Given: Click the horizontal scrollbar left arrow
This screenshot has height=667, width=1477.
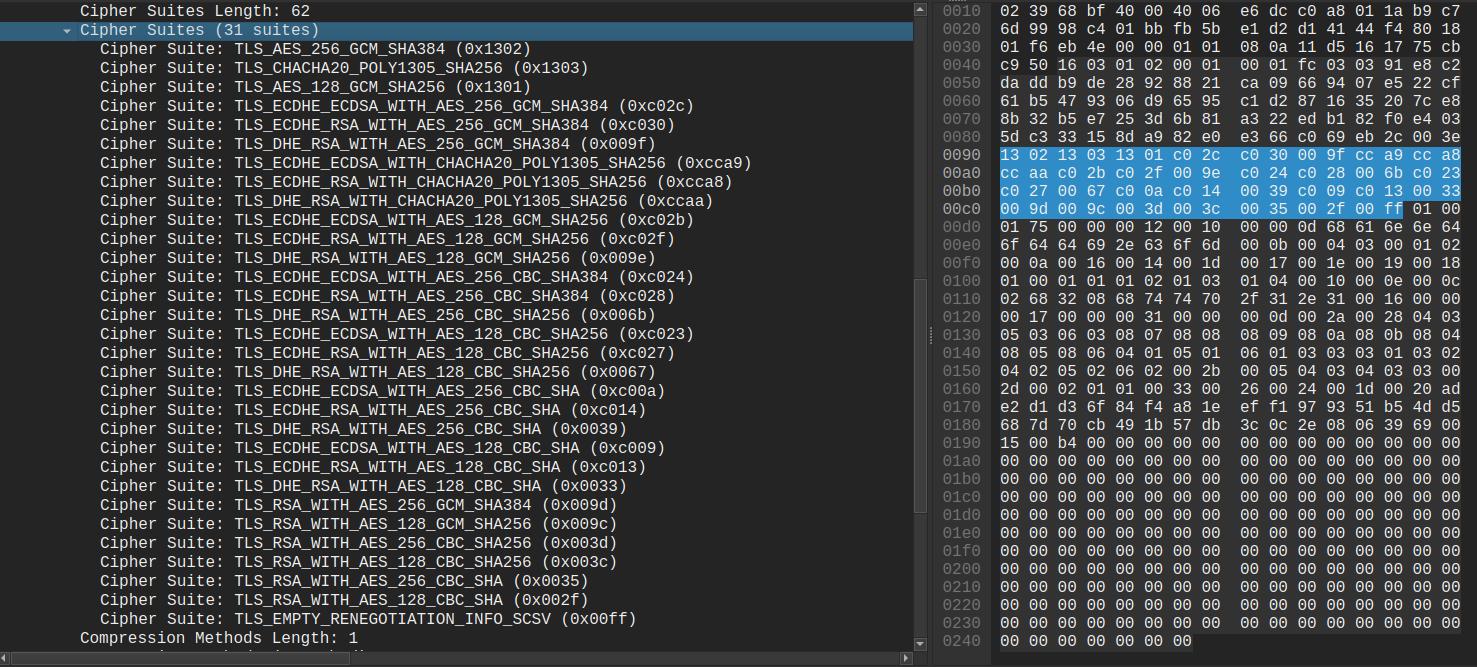Looking at the screenshot, I should 7,658.
